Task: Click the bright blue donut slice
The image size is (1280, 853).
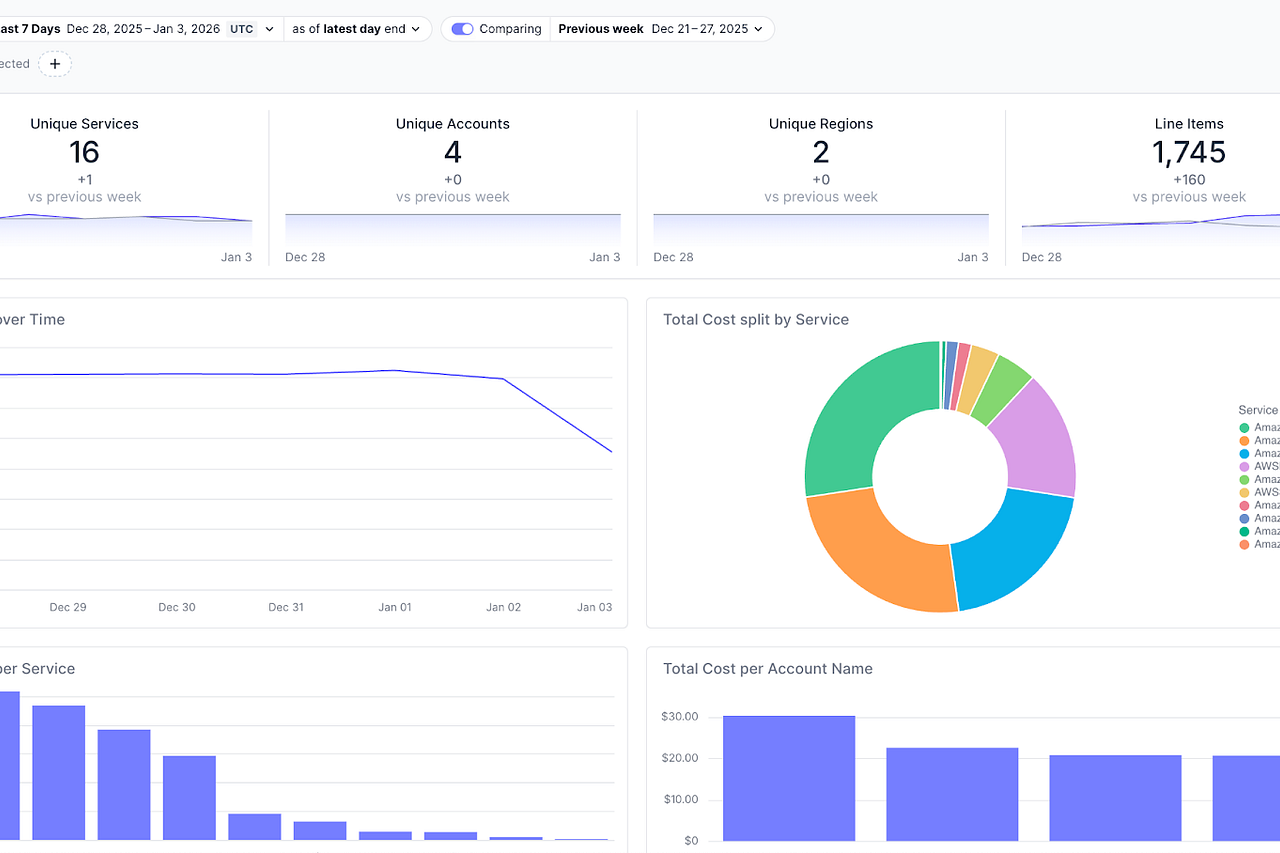Action: [x=1015, y=545]
